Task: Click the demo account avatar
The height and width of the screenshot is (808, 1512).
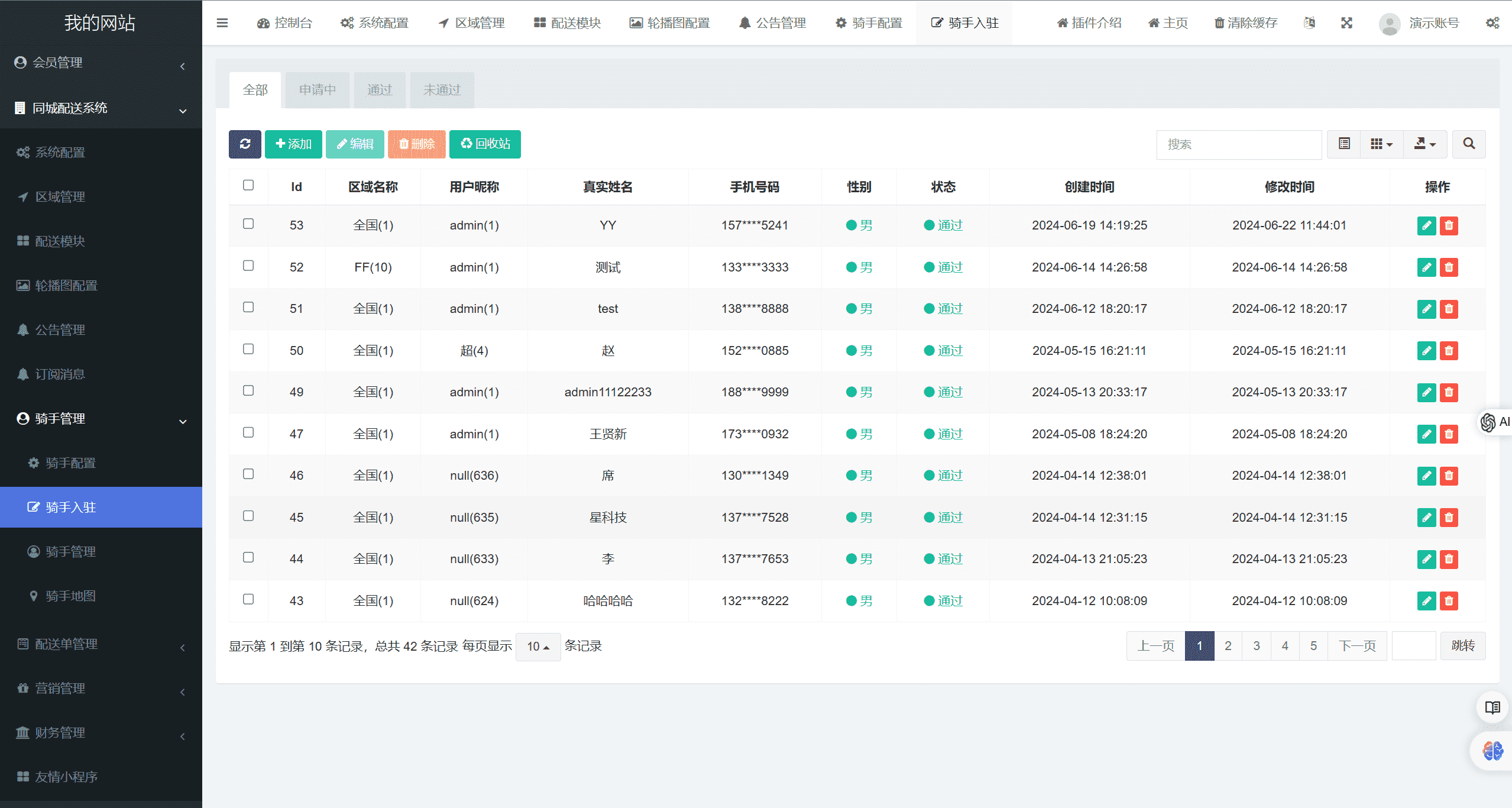Action: [1389, 24]
